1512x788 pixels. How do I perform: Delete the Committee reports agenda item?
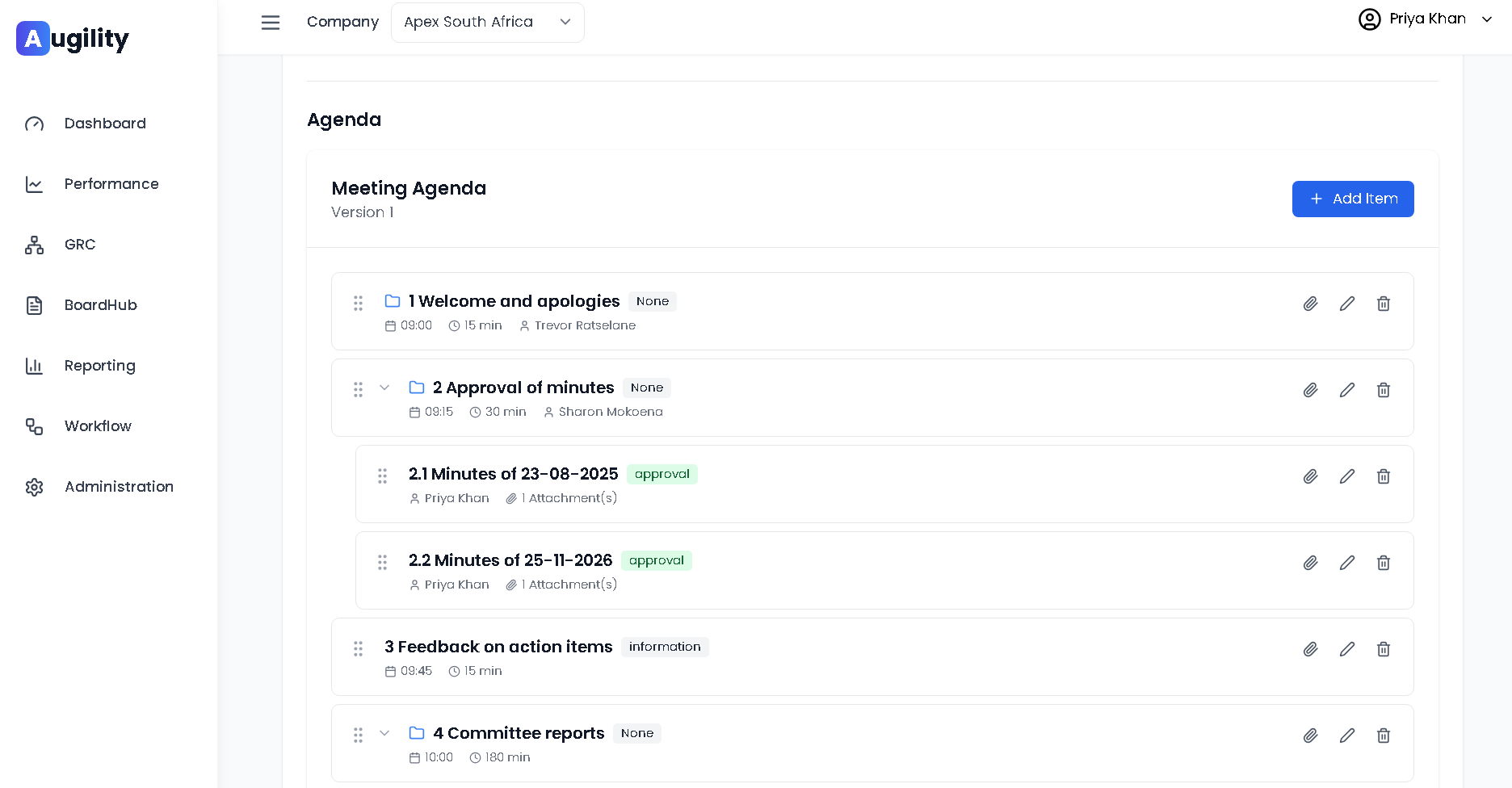coord(1384,736)
